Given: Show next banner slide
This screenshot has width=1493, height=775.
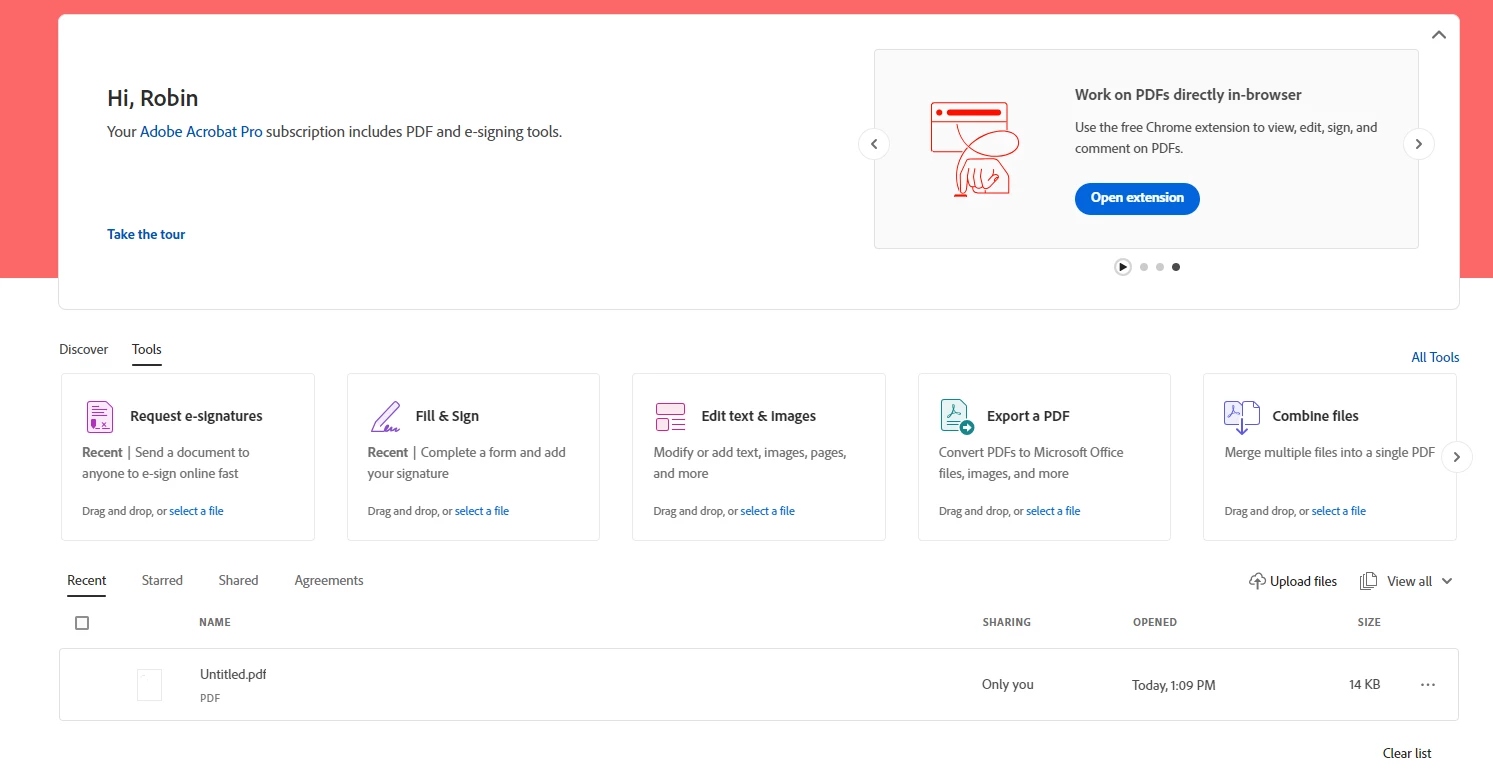Looking at the screenshot, I should 1418,144.
